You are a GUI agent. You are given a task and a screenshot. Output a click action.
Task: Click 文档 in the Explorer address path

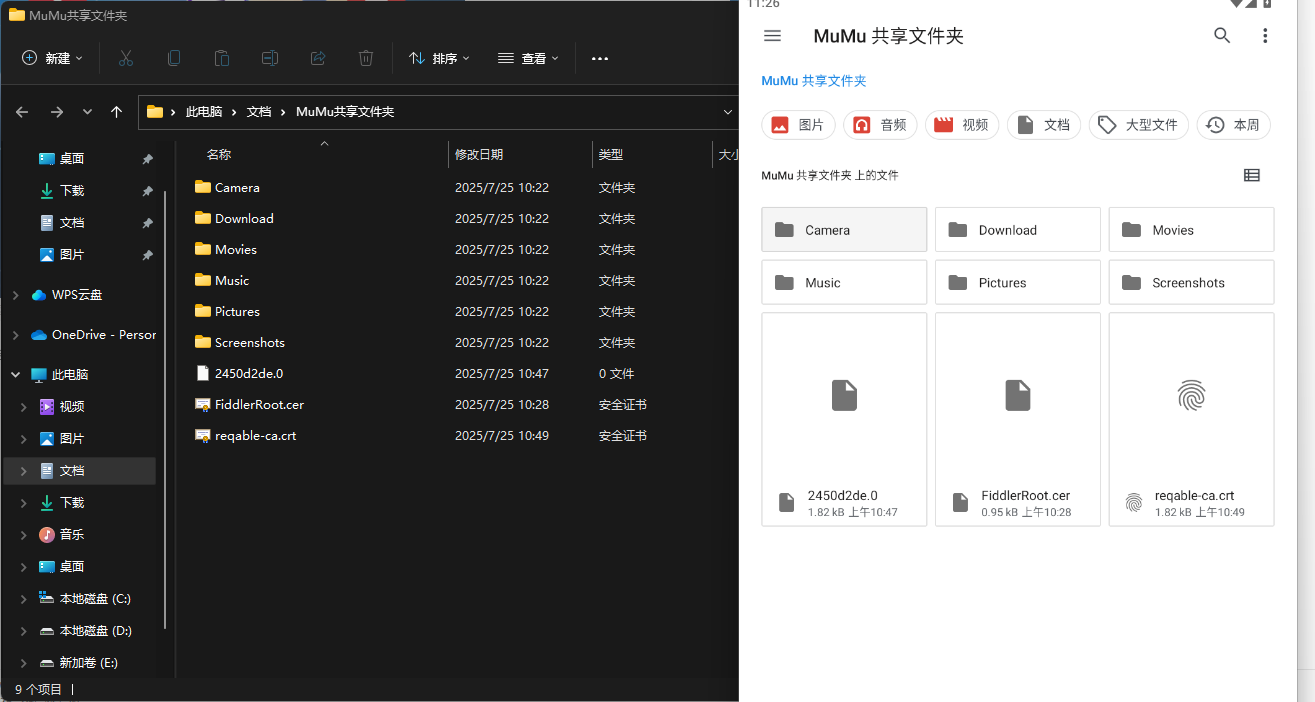pos(259,112)
